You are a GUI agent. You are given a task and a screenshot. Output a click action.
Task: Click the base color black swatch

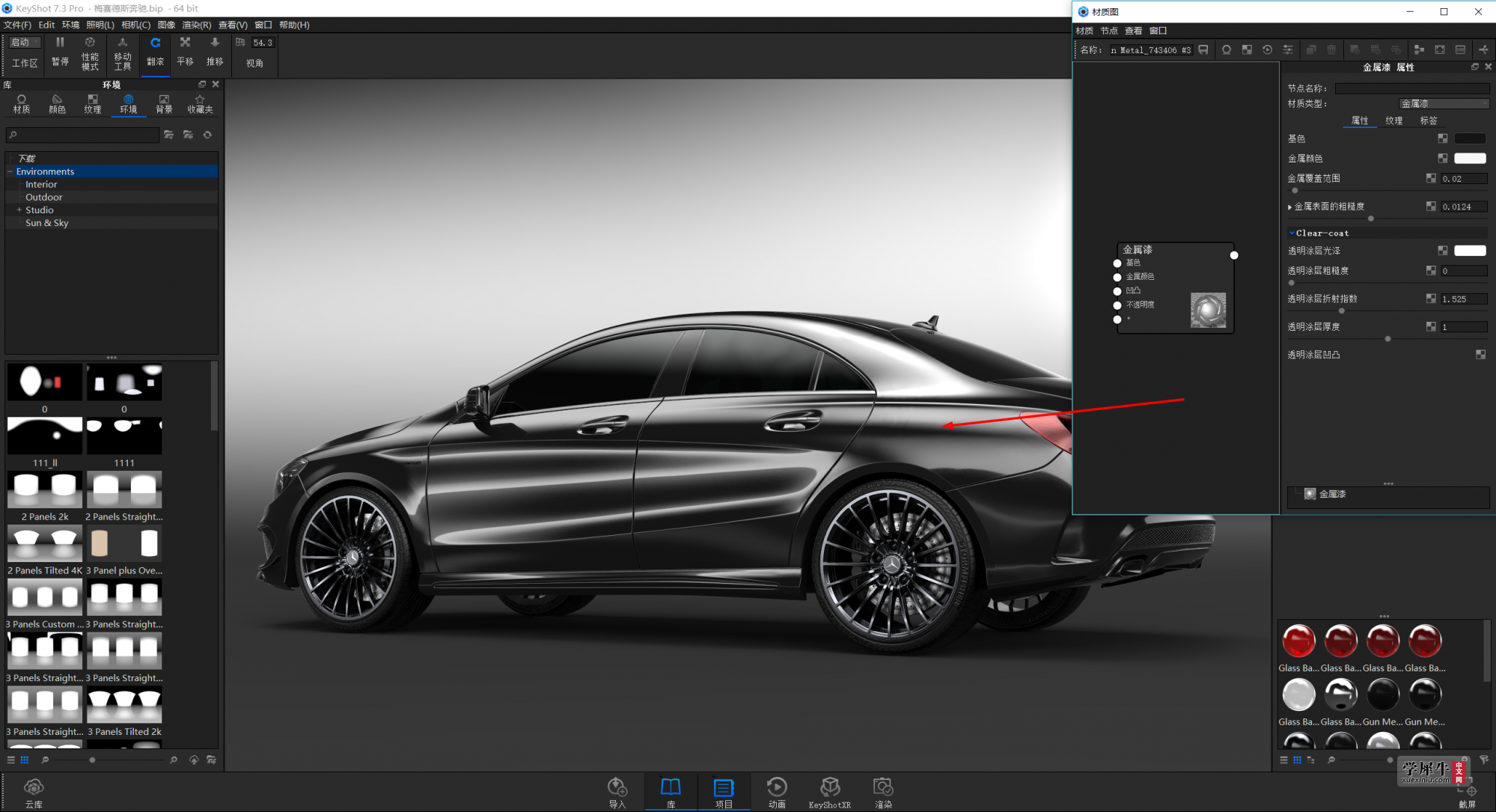click(x=1470, y=138)
